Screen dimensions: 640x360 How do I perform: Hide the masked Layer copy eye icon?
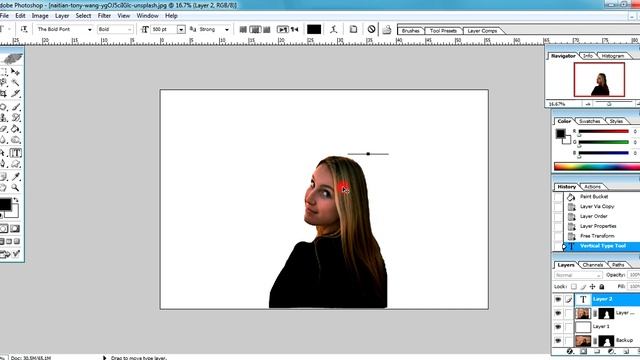(x=558, y=313)
